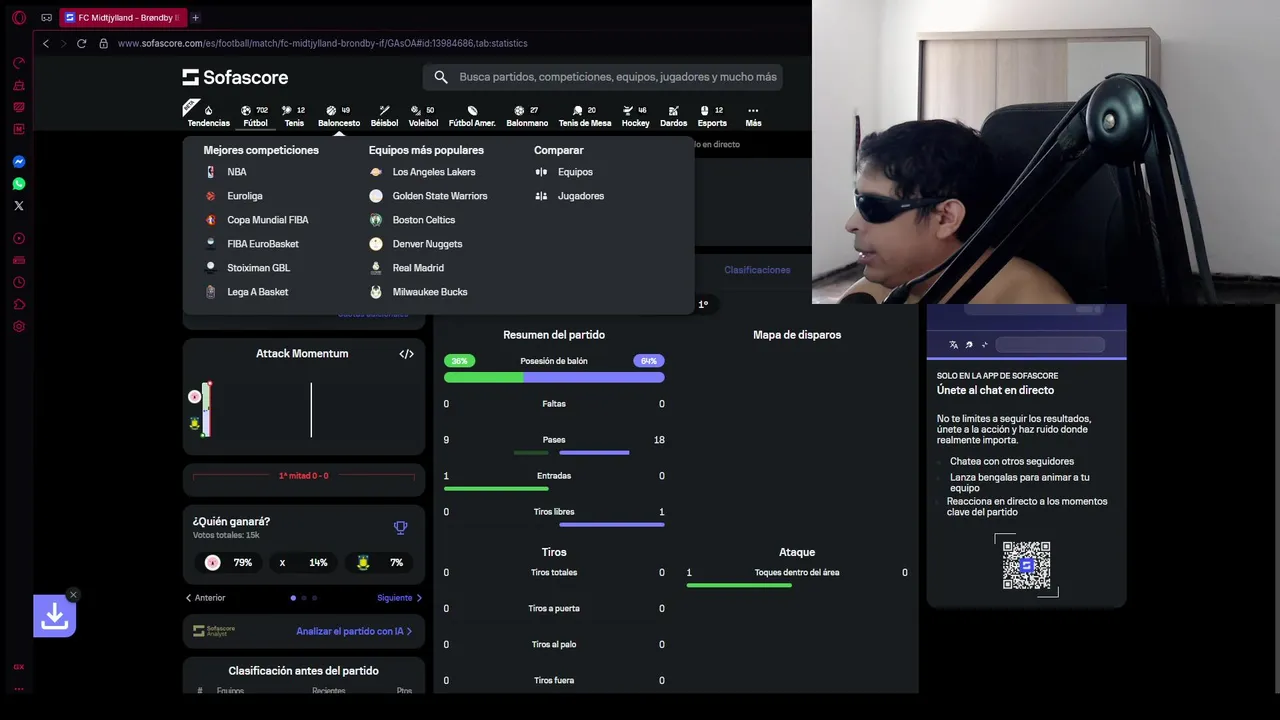Expand the Más sports menu
Screen dimensions: 1280x720
753,116
